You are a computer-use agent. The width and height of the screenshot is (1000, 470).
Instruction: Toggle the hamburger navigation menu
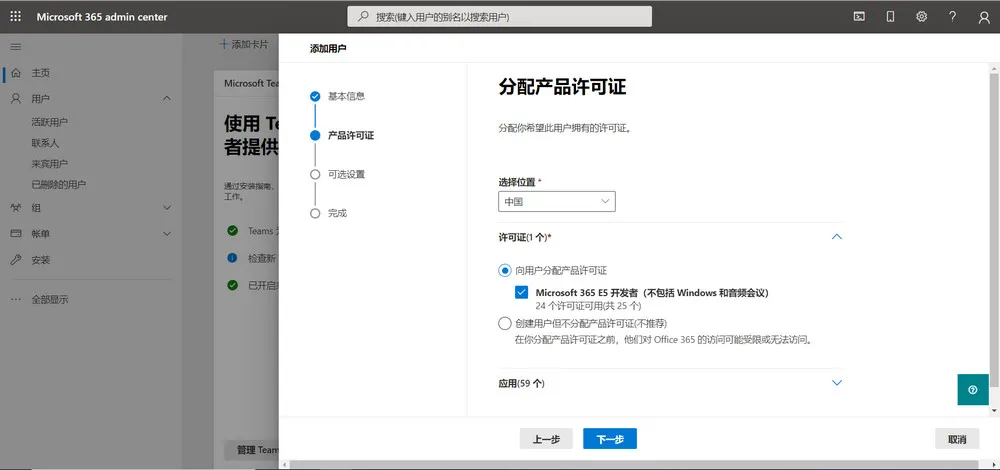[15, 47]
